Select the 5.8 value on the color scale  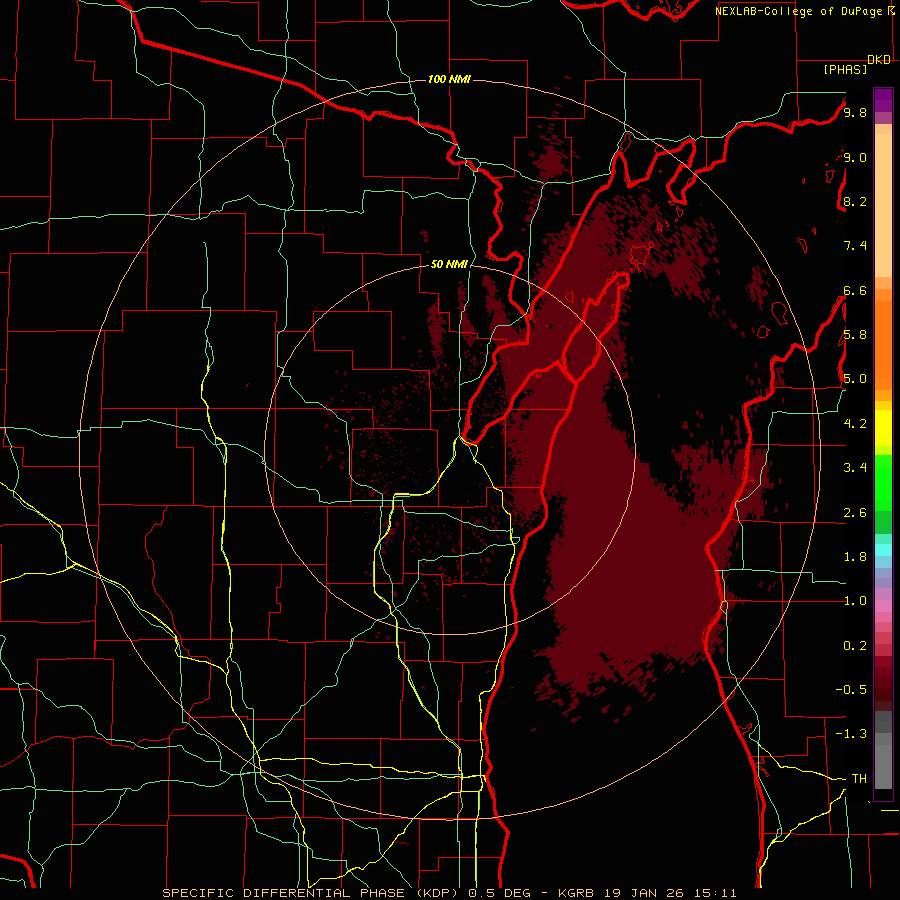855,335
